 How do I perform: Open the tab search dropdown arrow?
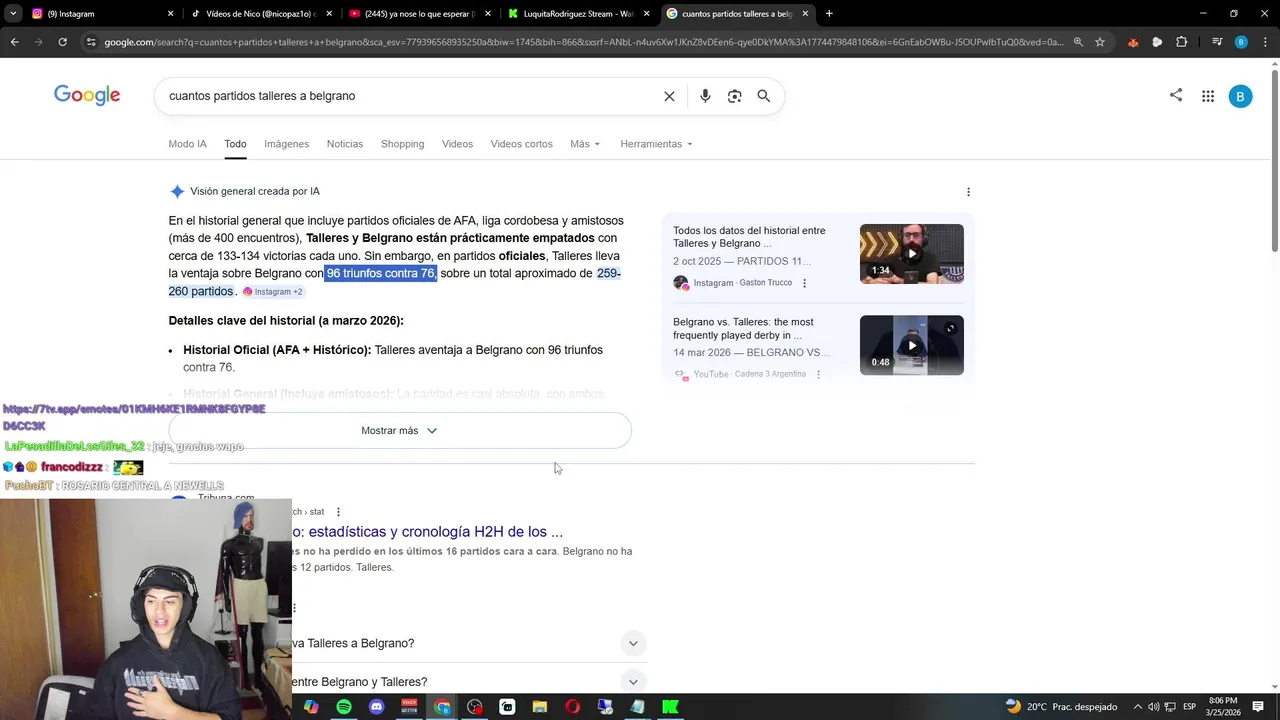(12, 14)
